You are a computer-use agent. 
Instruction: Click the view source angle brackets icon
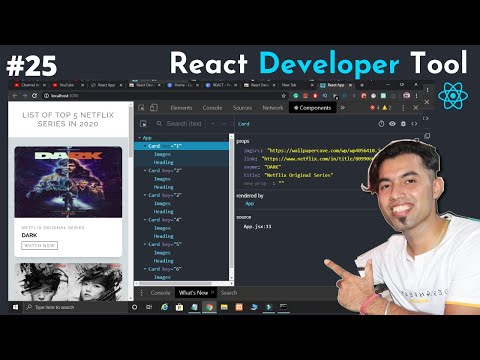(414, 124)
